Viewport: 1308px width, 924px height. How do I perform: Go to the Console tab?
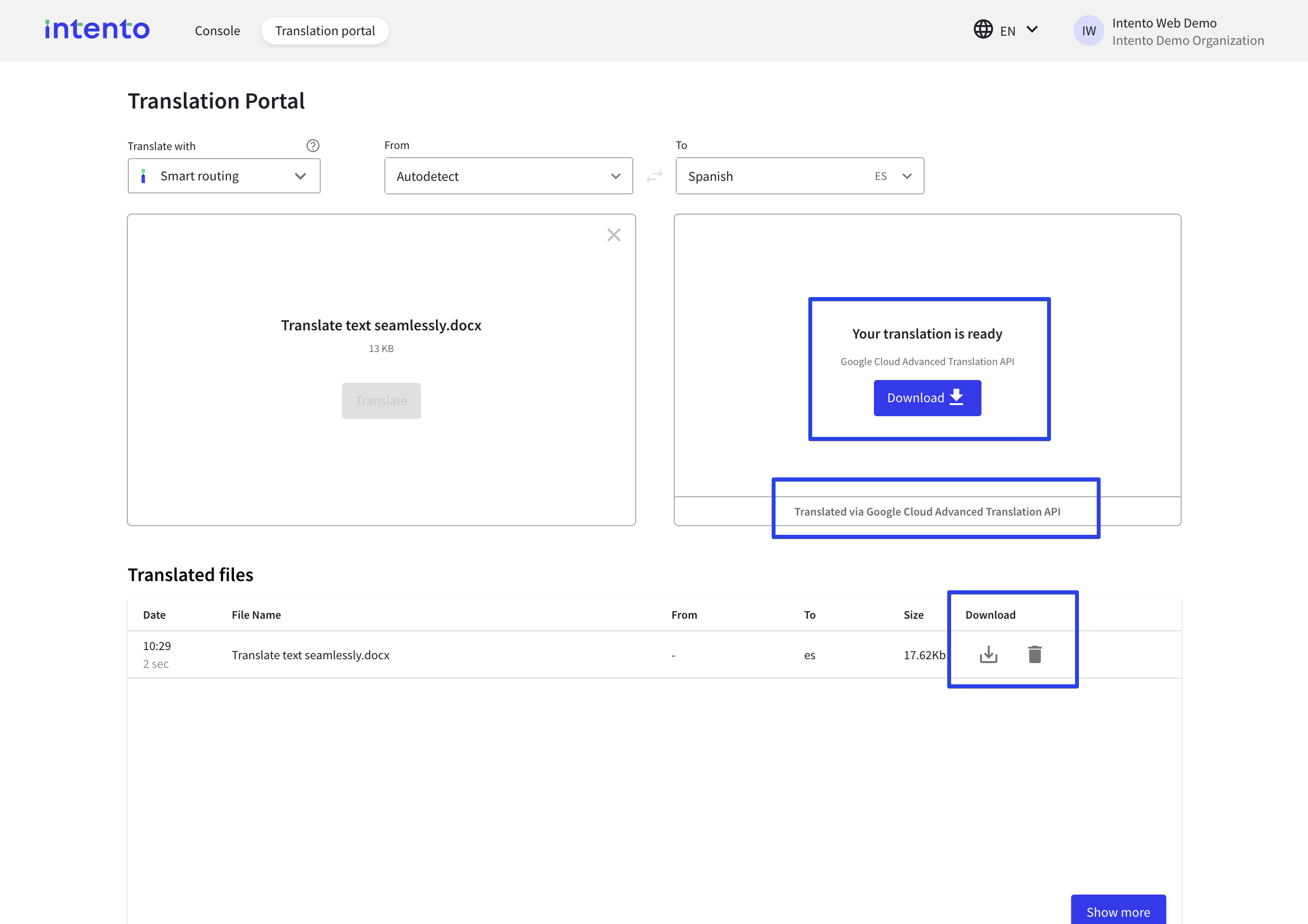tap(217, 31)
